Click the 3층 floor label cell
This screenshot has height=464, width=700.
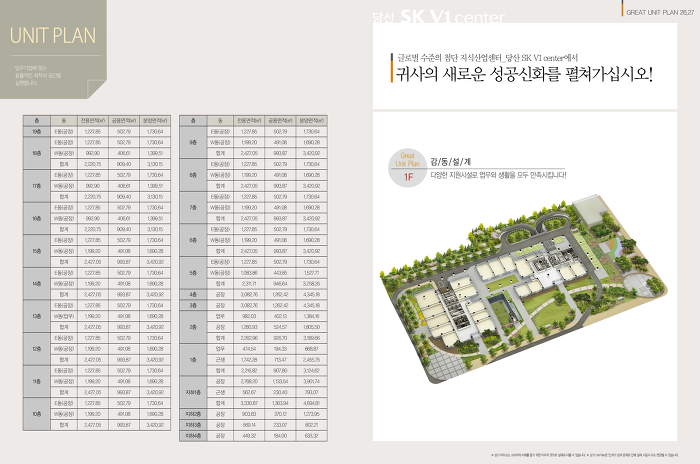click(x=193, y=305)
